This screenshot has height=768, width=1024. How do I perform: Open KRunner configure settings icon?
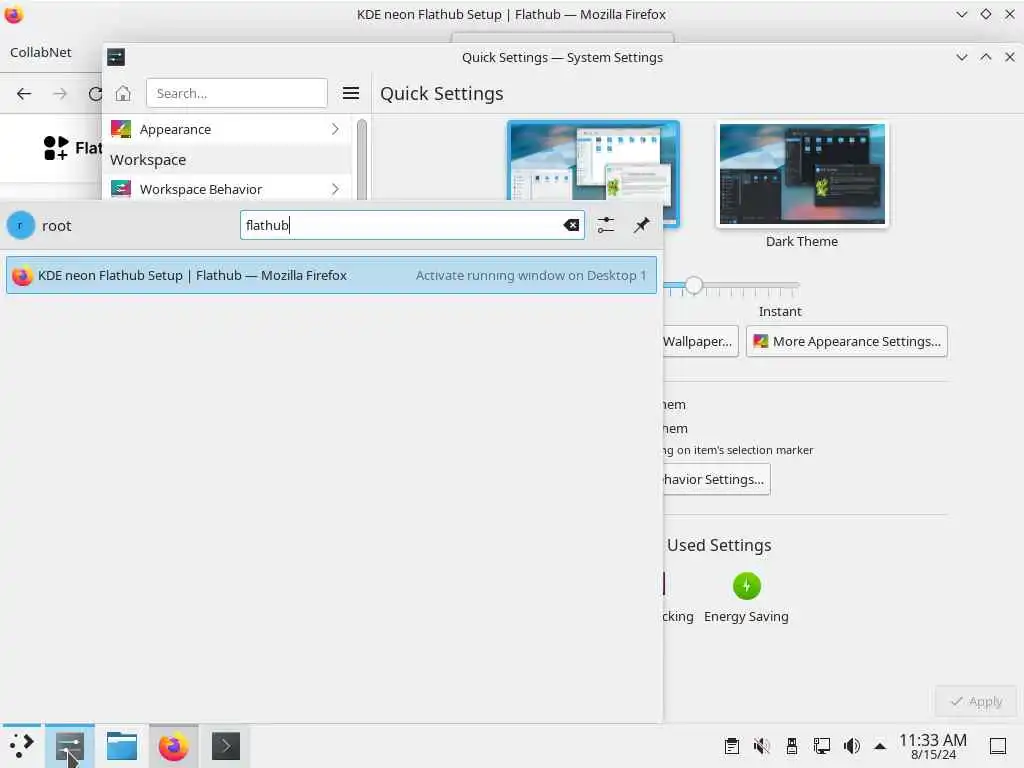click(605, 225)
